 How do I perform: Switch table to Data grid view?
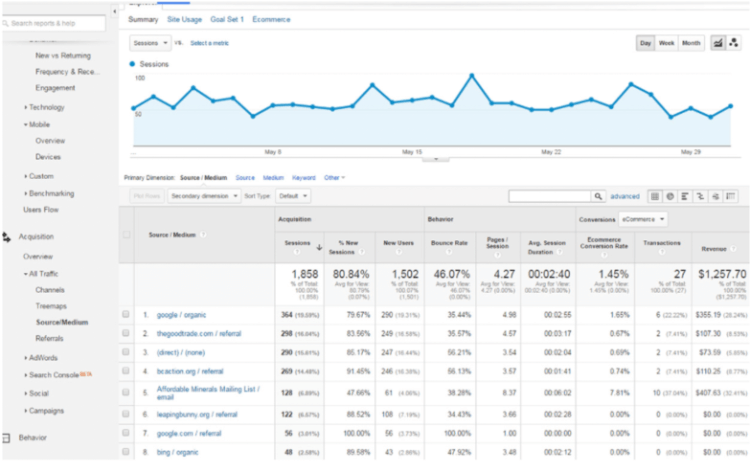click(x=655, y=196)
